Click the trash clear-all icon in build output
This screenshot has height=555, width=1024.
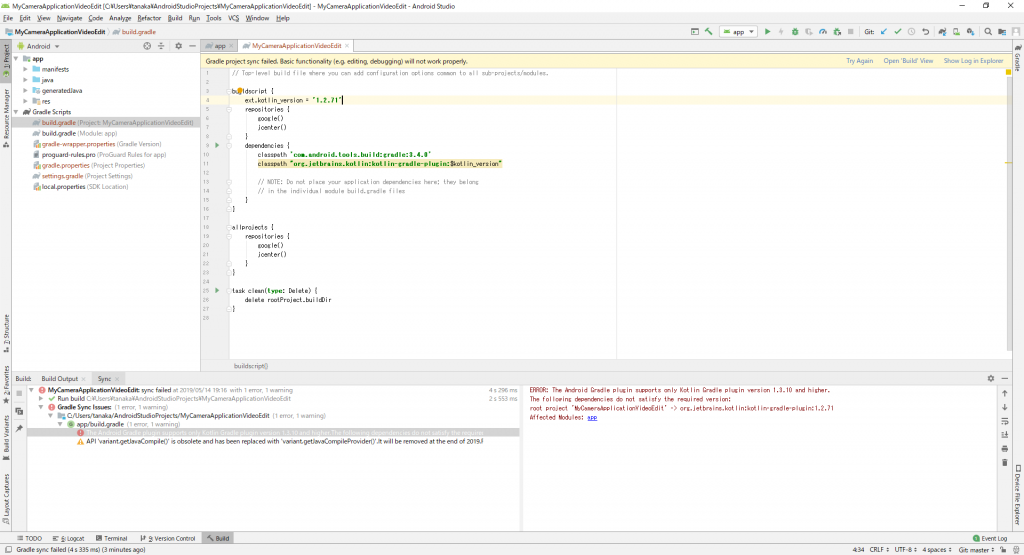pos(1004,462)
